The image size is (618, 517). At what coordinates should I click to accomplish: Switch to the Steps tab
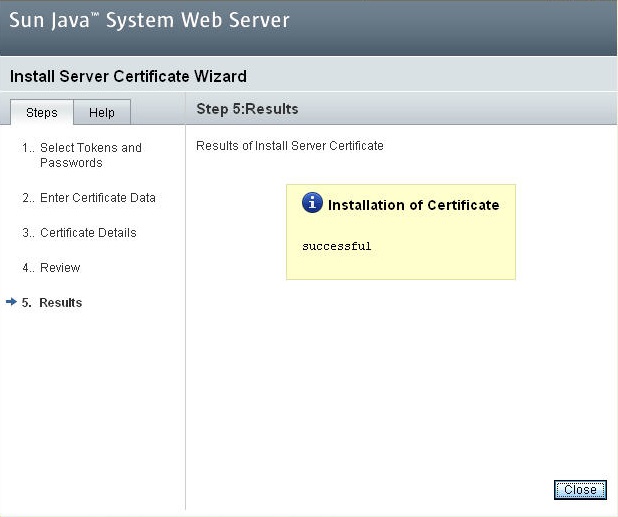pyautogui.click(x=41, y=112)
